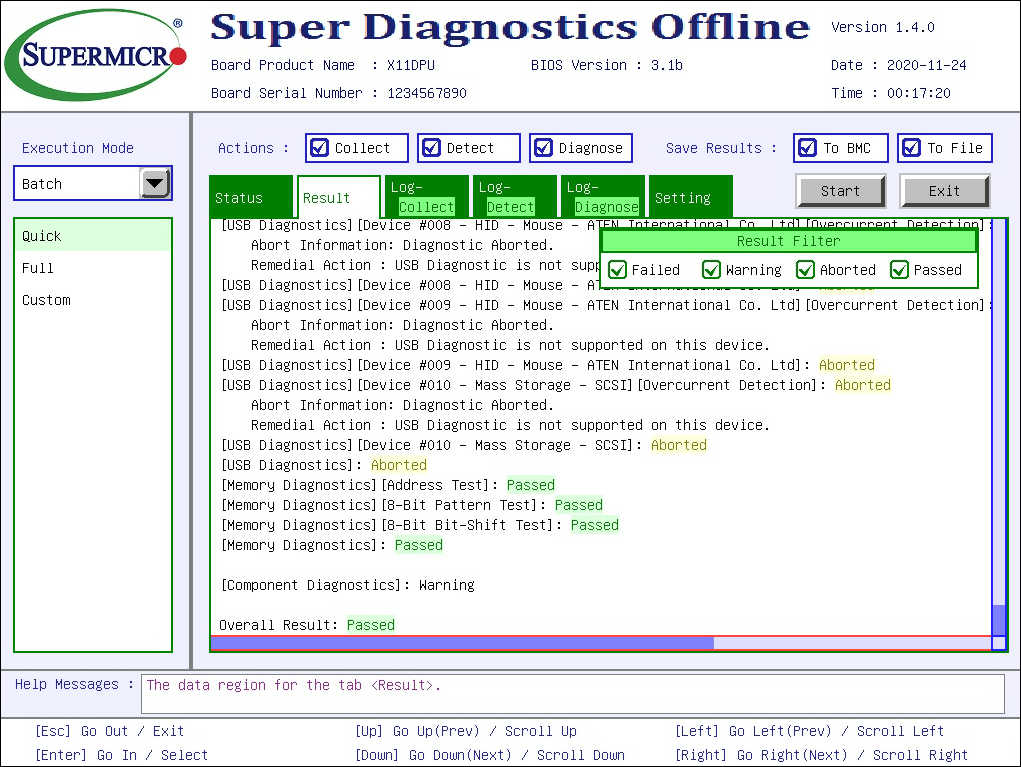Switch to the Status tab

[239, 198]
